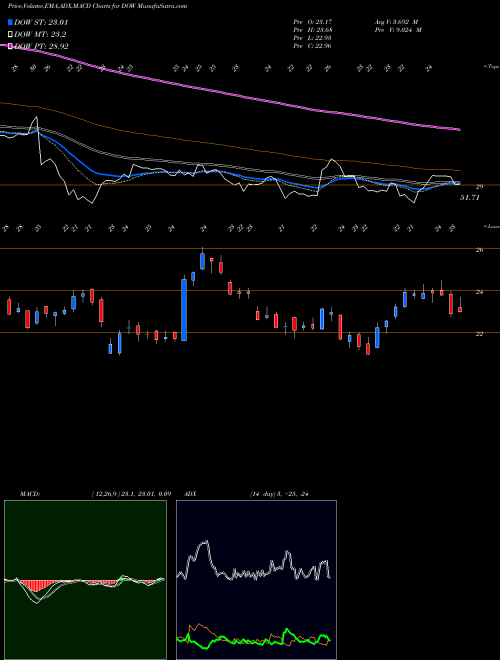This screenshot has width=500, height=660.
Task: Click the green MACD indicator chart panel
Action: point(85,580)
